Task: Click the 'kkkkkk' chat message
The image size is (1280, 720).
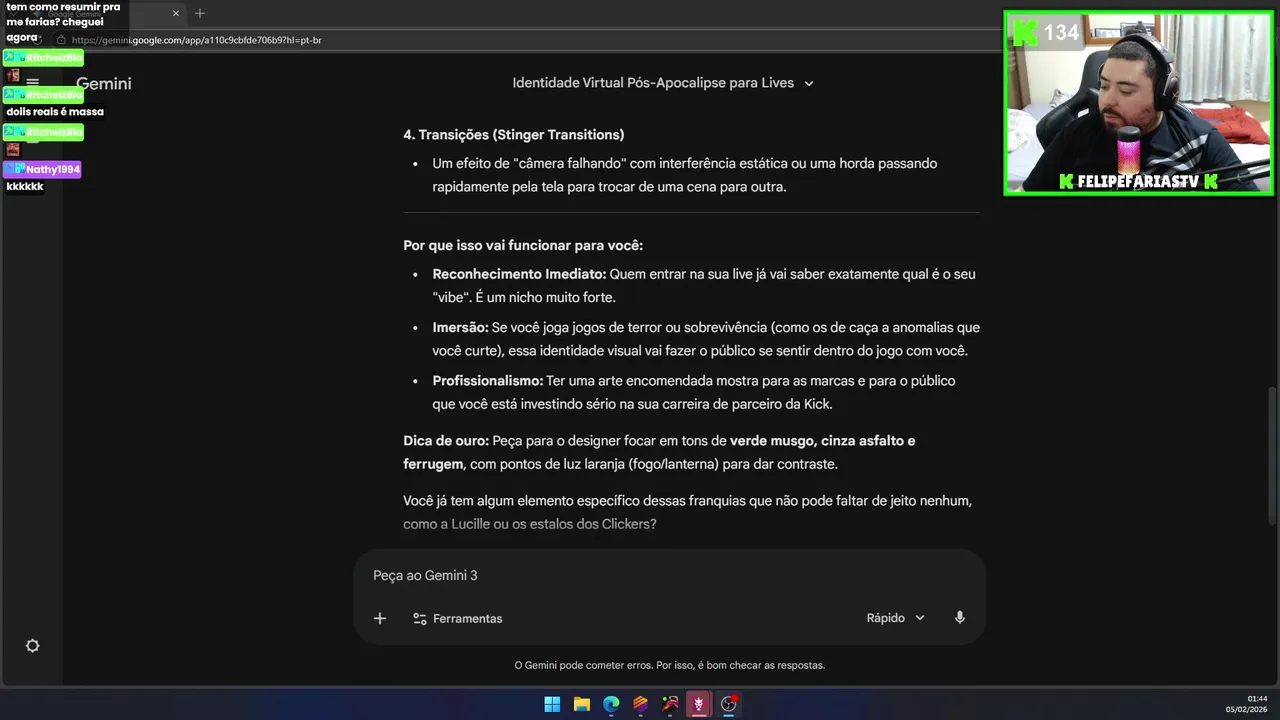Action: 25,187
